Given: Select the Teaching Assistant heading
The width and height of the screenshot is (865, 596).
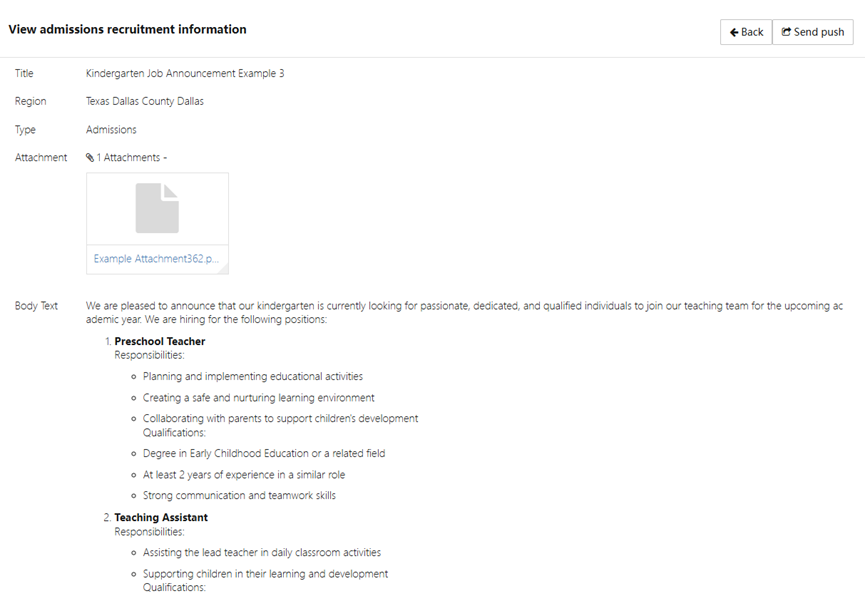Looking at the screenshot, I should [161, 518].
